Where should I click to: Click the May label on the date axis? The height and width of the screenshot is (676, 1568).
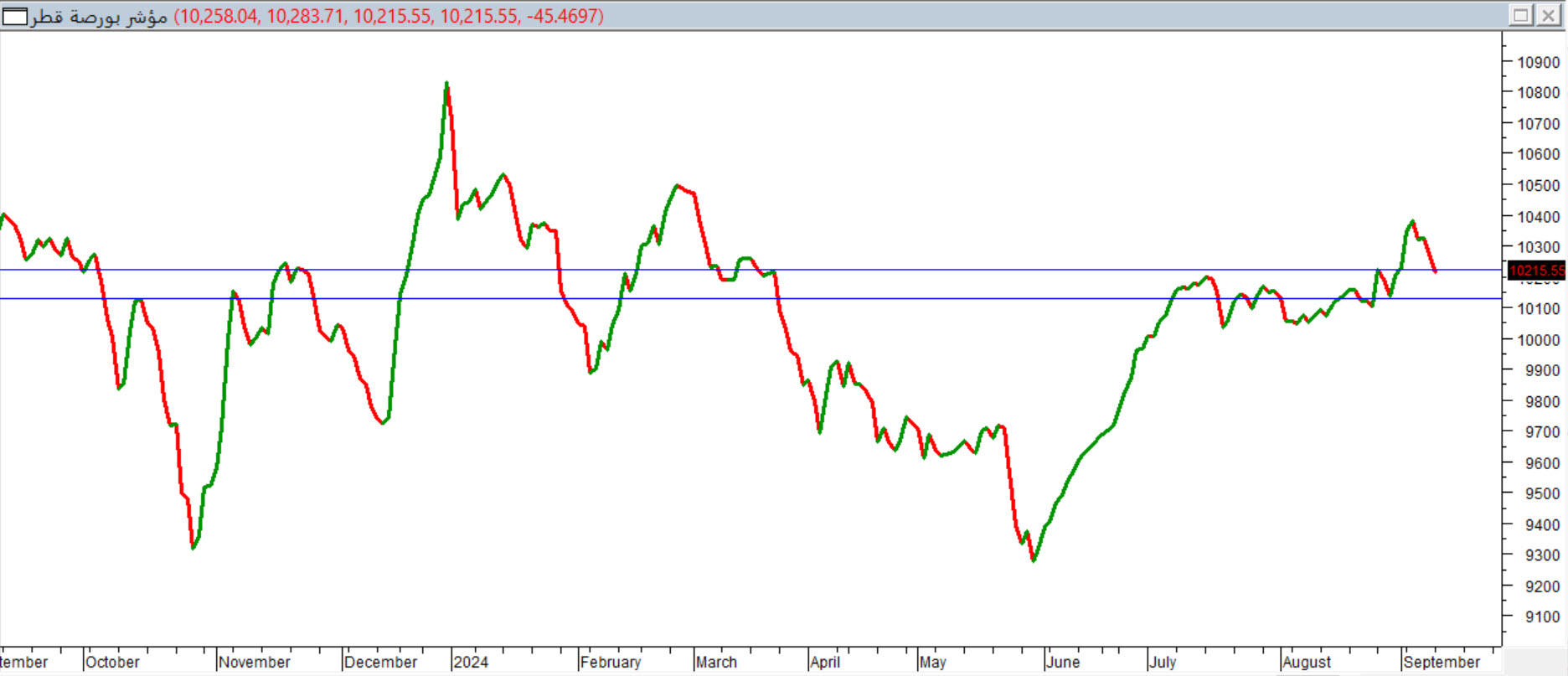(933, 662)
